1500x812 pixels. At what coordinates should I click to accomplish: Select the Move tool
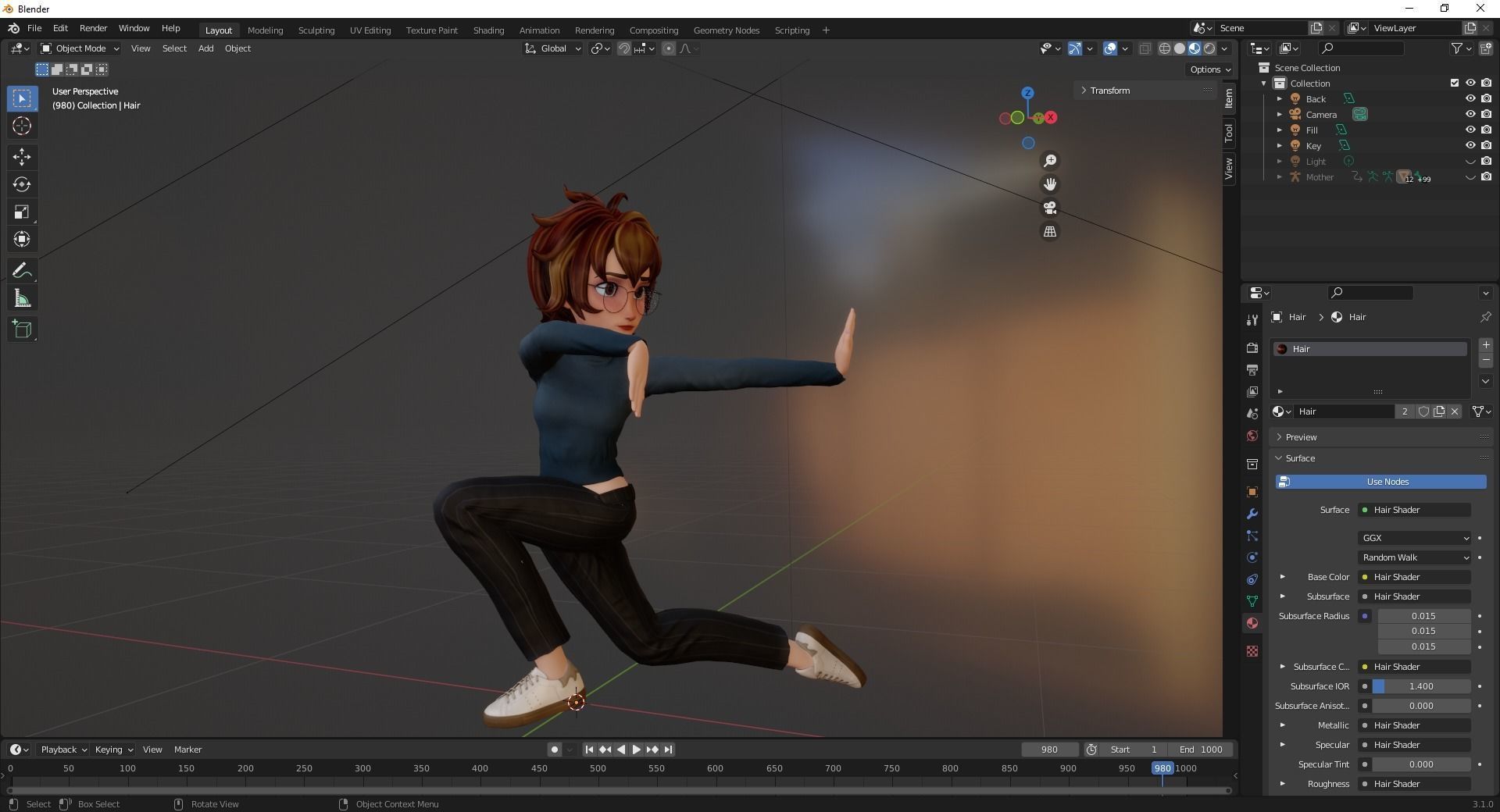(x=22, y=157)
